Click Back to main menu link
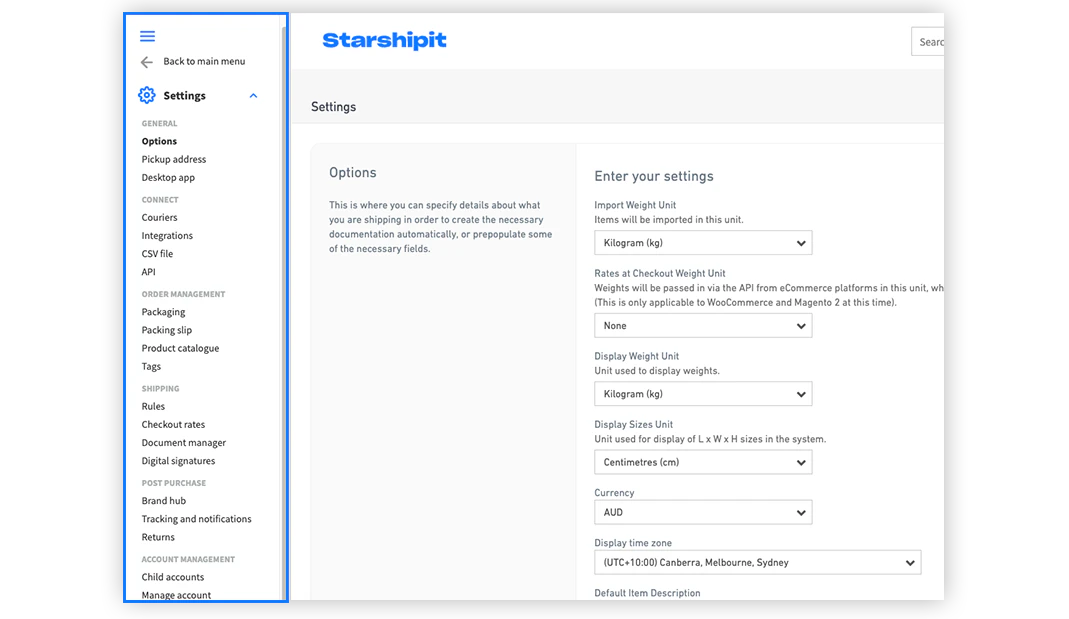The height and width of the screenshot is (619, 1069). 204,62
